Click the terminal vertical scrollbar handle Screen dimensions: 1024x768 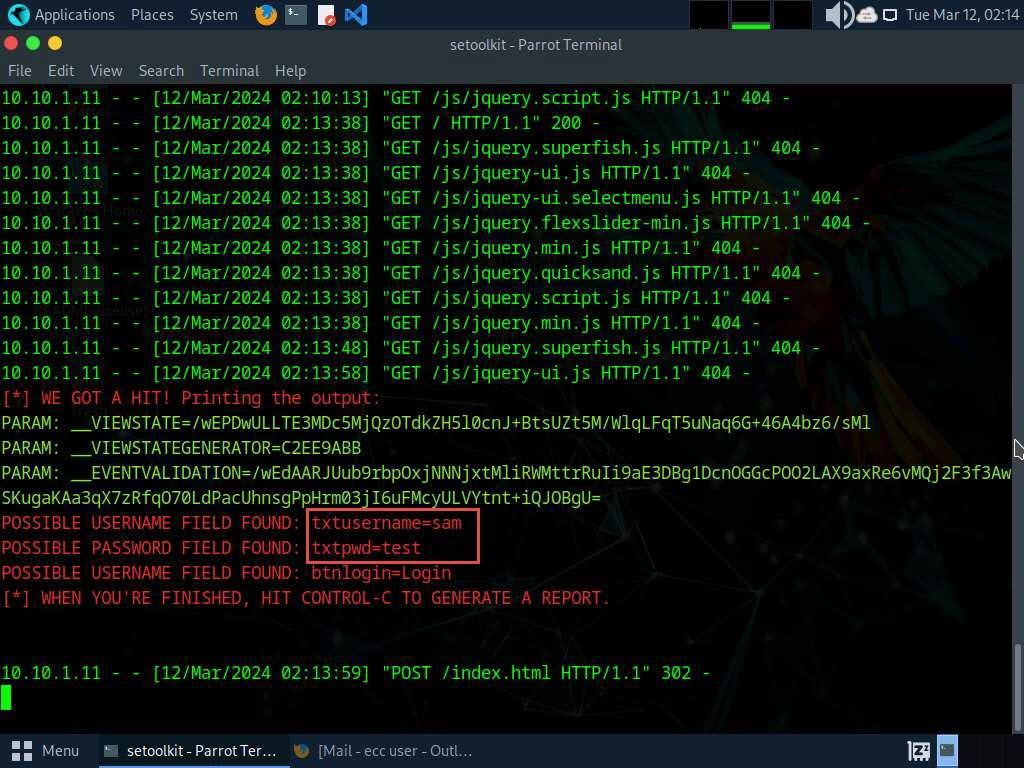1016,675
